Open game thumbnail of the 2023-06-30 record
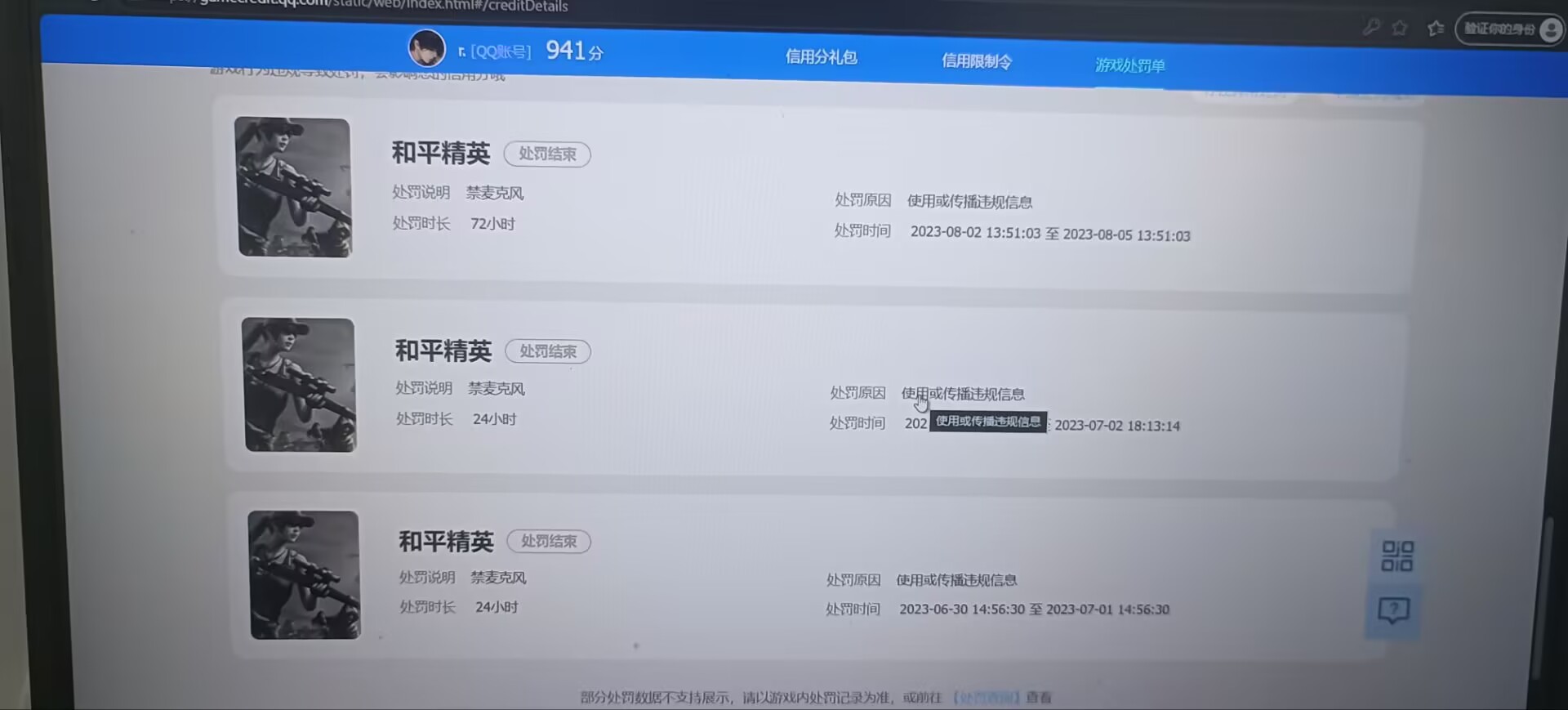Screen dimensions: 1568x710 click(305, 574)
